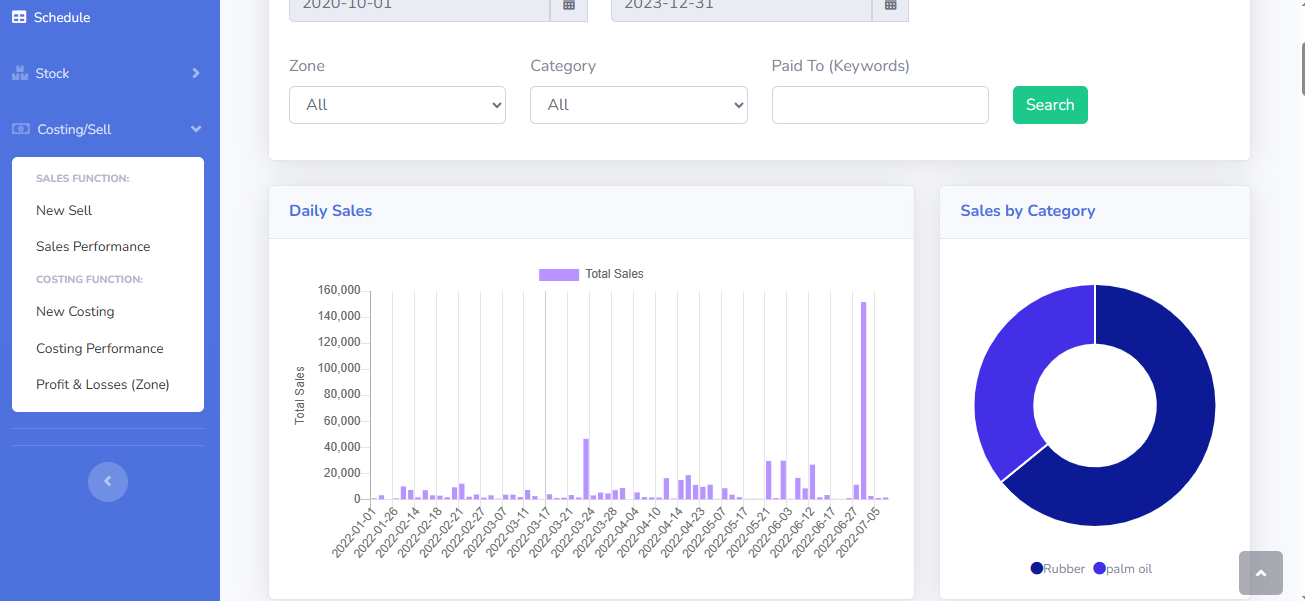Go to Sales Performance page

click(93, 246)
